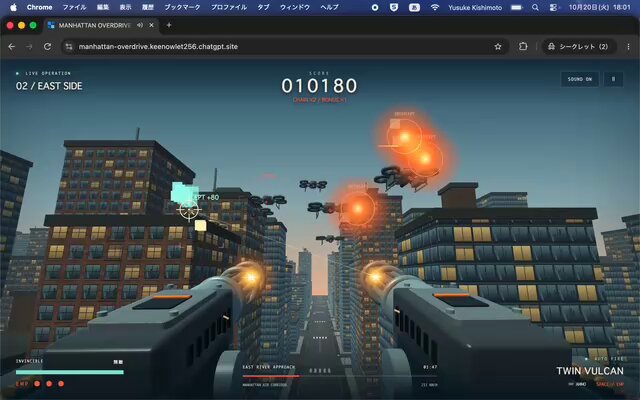Click the INVINCIBLE status label
The width and height of the screenshot is (640, 400).
29,361
